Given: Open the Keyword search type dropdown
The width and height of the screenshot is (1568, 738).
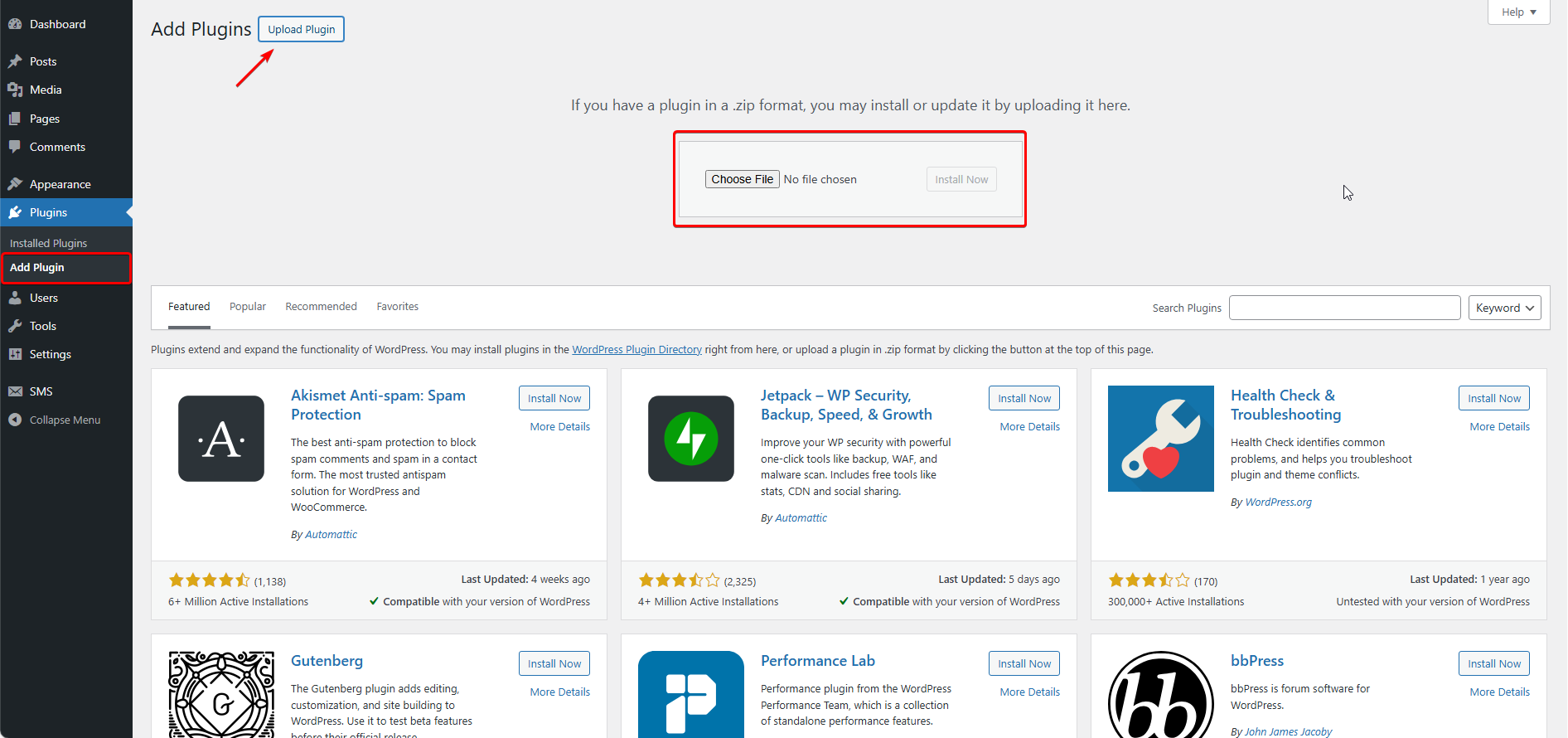Looking at the screenshot, I should [1504, 308].
